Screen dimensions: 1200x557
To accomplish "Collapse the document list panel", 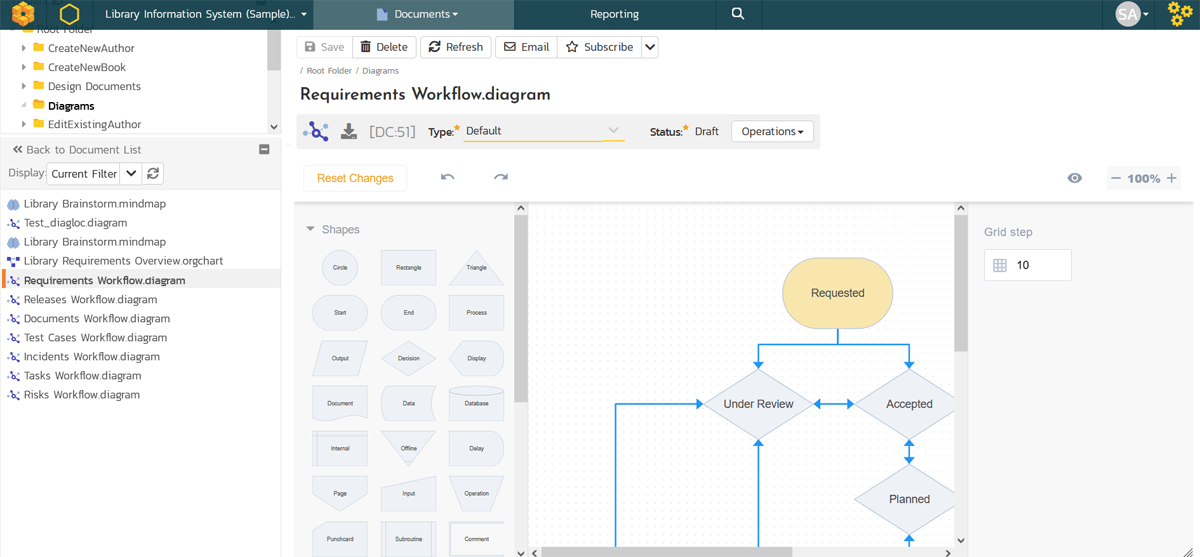I will click(x=264, y=150).
